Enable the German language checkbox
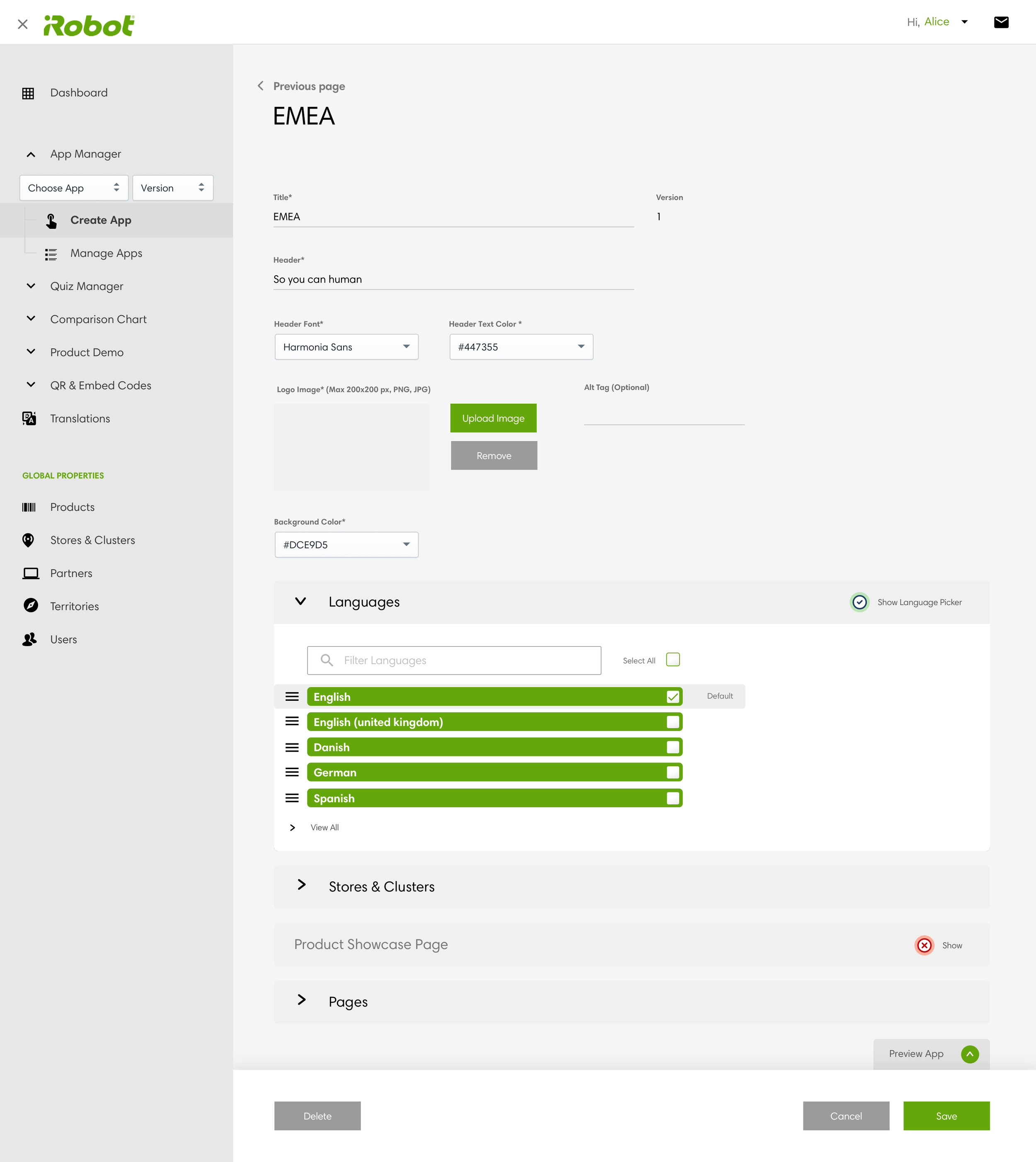Viewport: 1036px width, 1162px height. (x=672, y=772)
